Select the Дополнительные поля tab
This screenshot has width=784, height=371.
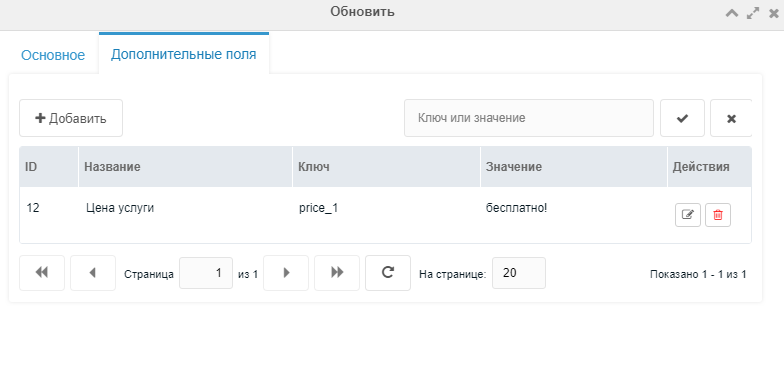pyautogui.click(x=184, y=54)
